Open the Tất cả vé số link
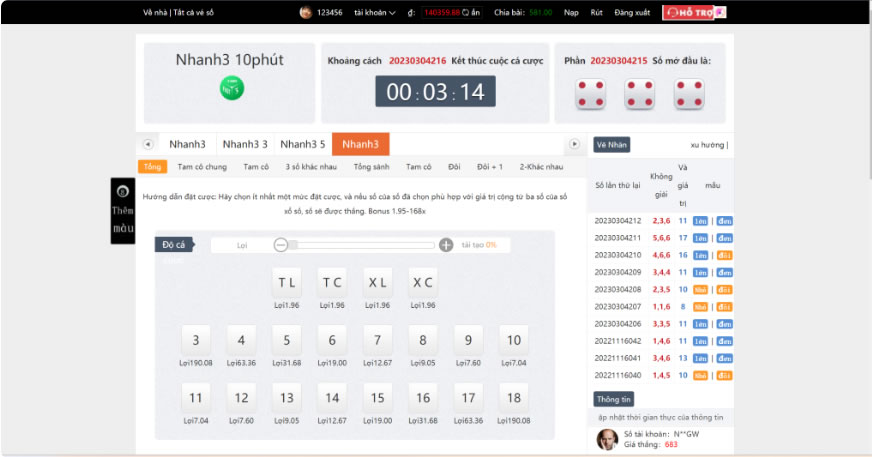Screen dimensions: 872x457 click(193, 12)
